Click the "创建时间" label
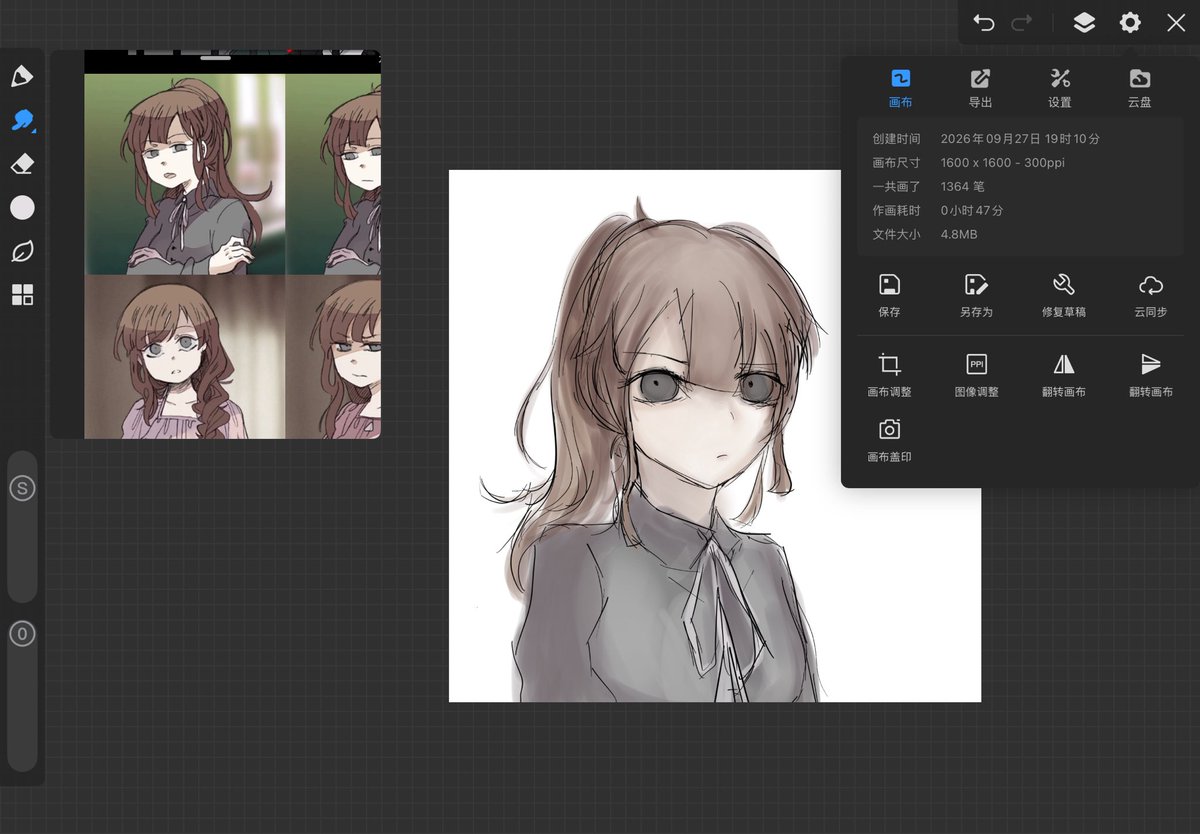 pos(896,139)
